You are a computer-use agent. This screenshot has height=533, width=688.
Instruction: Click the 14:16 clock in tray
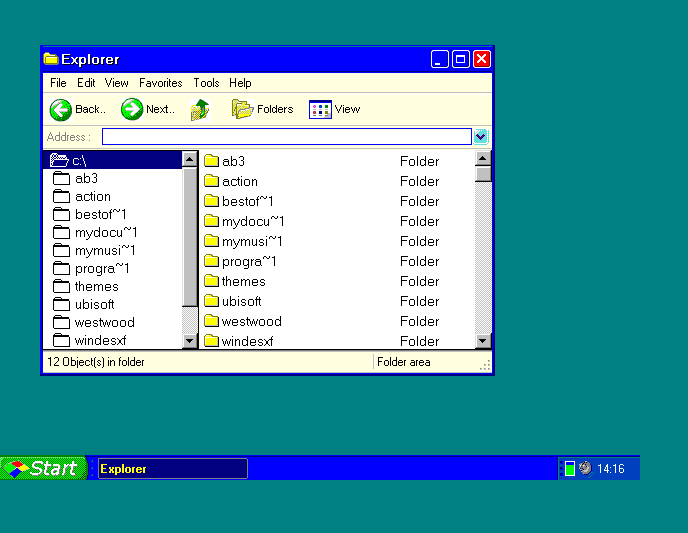[611, 469]
